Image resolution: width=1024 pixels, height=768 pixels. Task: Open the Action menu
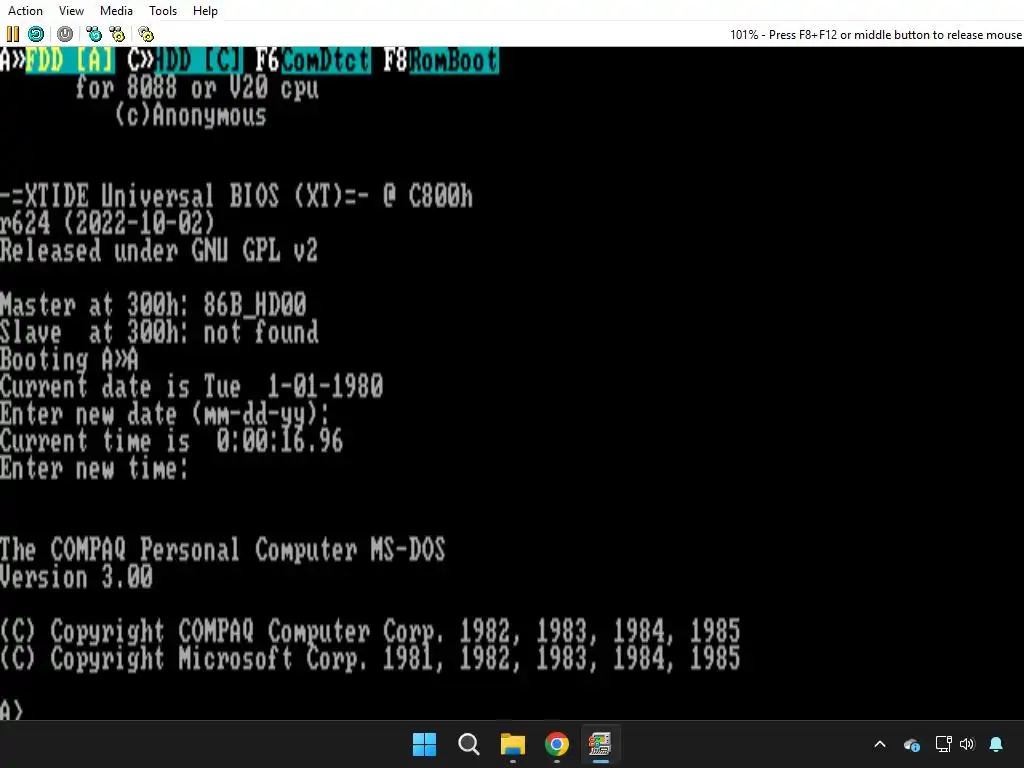pyautogui.click(x=25, y=10)
